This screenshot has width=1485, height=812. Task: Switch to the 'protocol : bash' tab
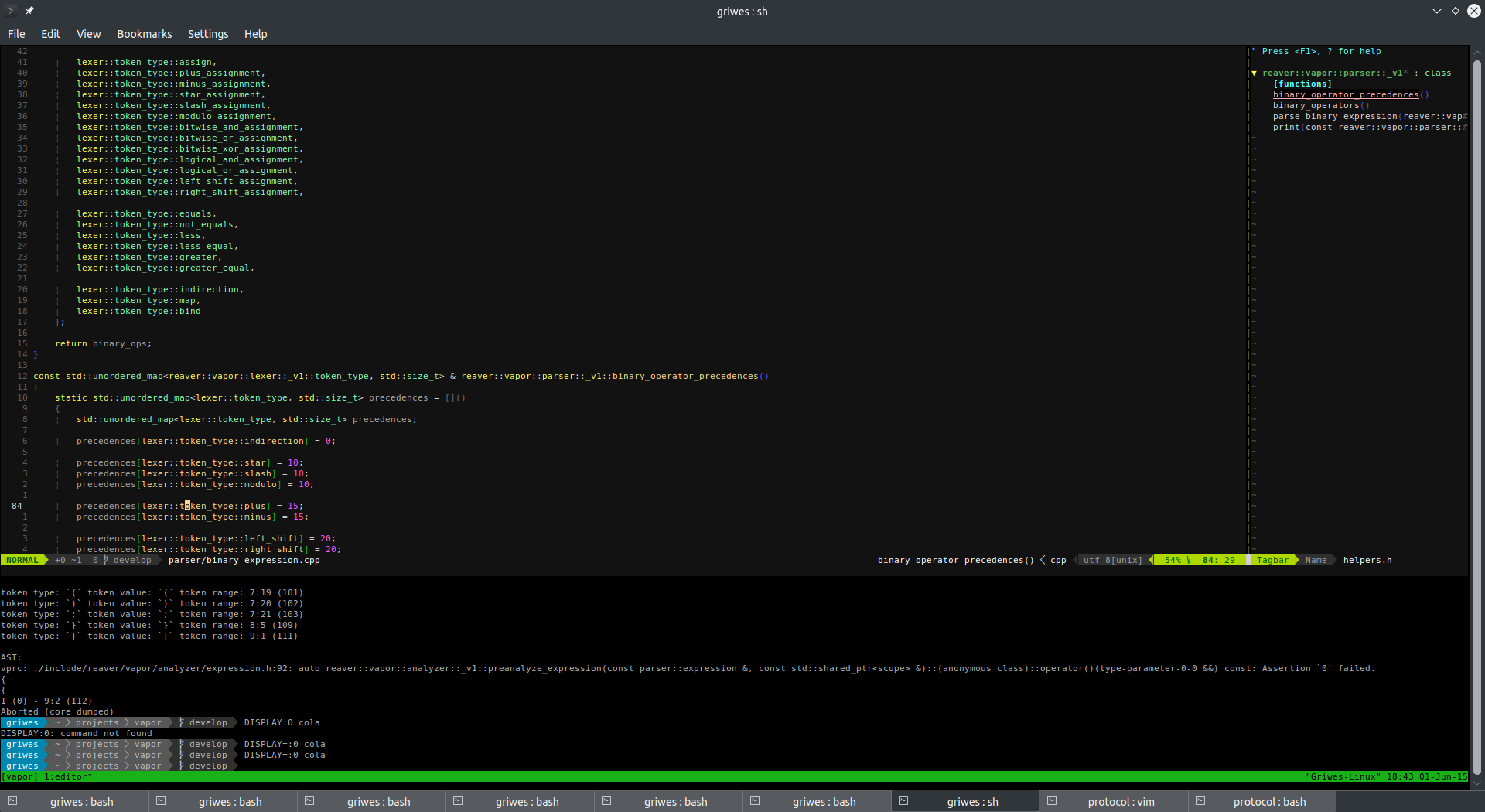point(1261,801)
